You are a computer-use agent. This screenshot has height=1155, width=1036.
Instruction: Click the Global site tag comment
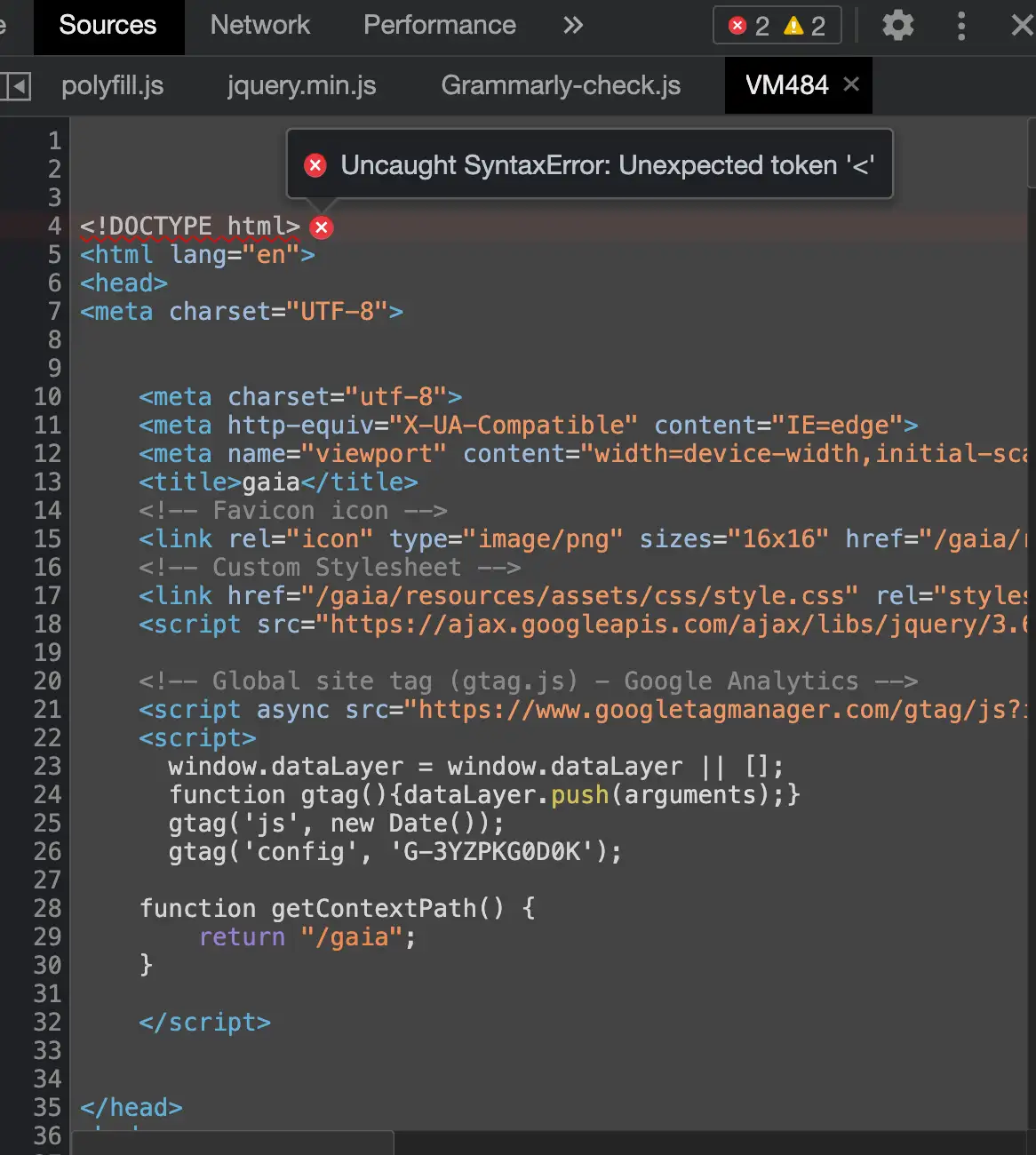[x=528, y=681]
